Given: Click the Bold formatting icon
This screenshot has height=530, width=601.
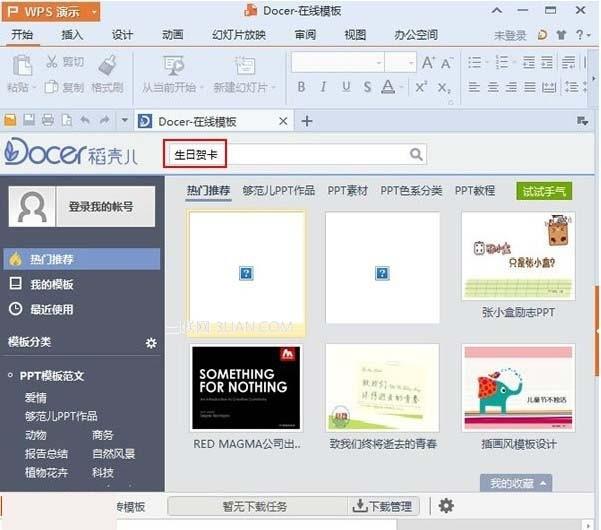Looking at the screenshot, I should click(x=302, y=87).
